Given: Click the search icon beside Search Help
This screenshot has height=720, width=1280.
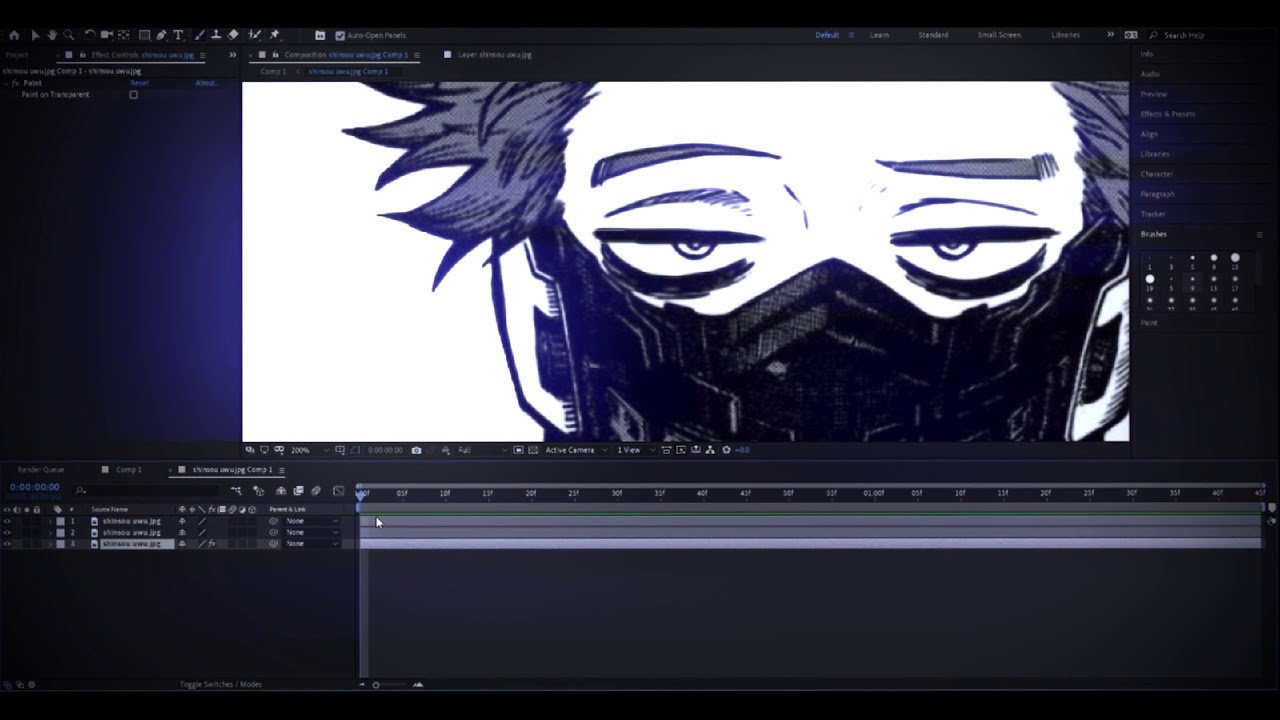Looking at the screenshot, I should [x=1154, y=35].
